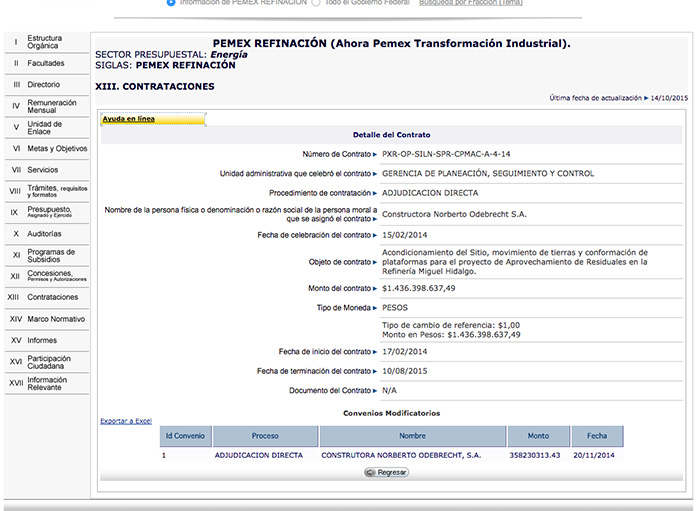Viewport: 700px width, 511px height.
Task: Open Estructura Orgánica in sidebar
Action: click(x=44, y=42)
